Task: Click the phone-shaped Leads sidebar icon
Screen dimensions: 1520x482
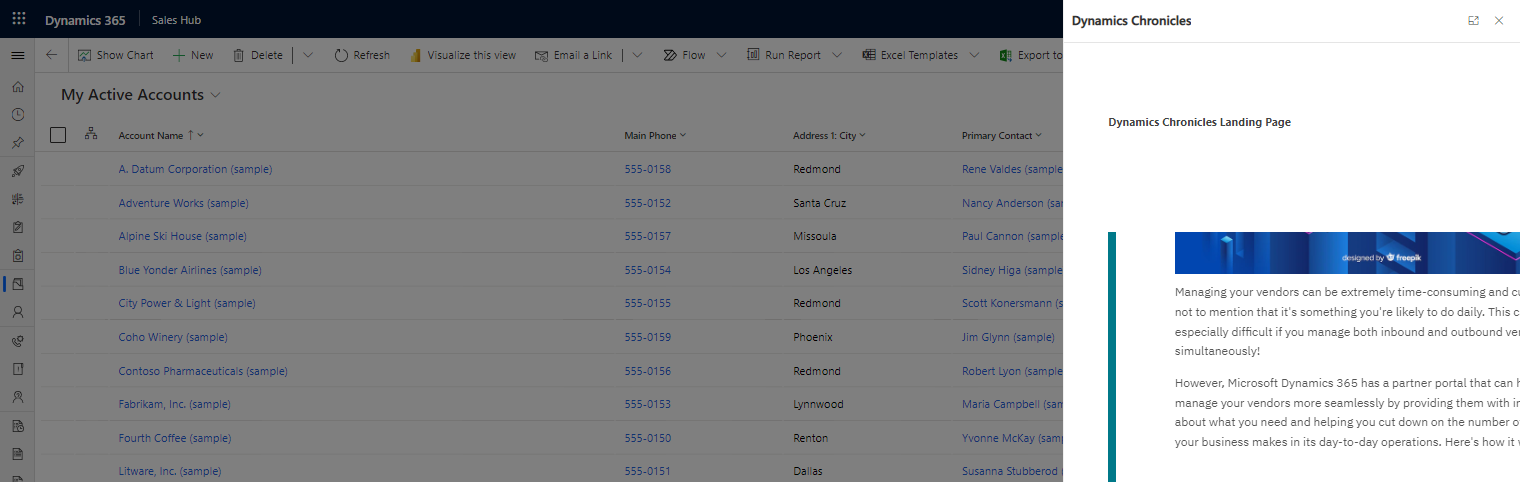Action: pos(17,340)
